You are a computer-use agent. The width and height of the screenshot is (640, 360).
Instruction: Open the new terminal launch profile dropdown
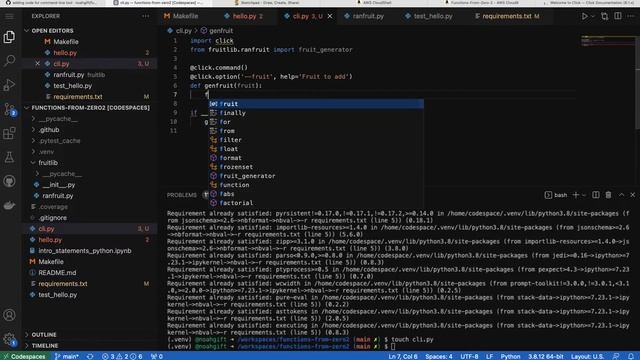(584, 195)
